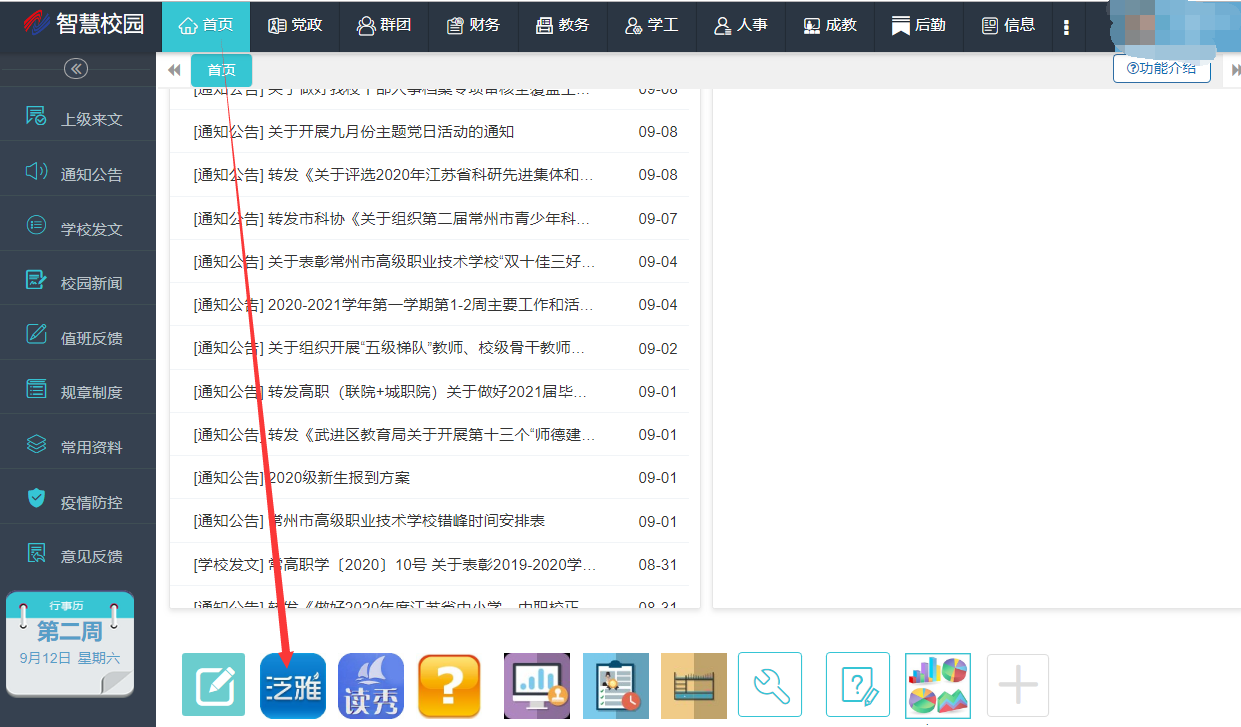Click the 意见反馈 icon in sidebar
The width and height of the screenshot is (1241, 727).
[36, 552]
